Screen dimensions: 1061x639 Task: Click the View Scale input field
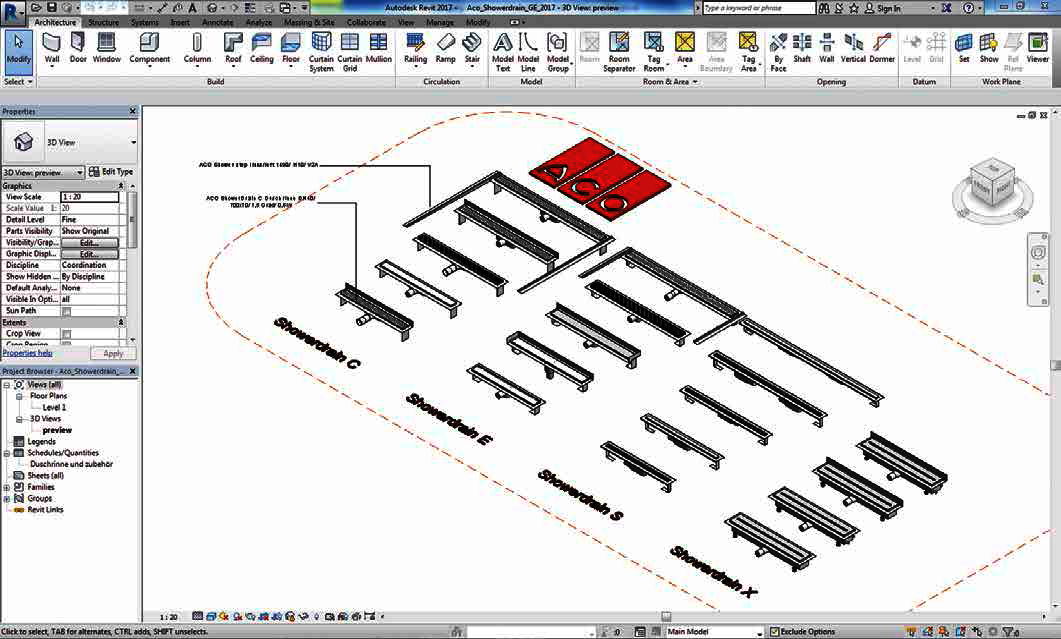pyautogui.click(x=90, y=197)
